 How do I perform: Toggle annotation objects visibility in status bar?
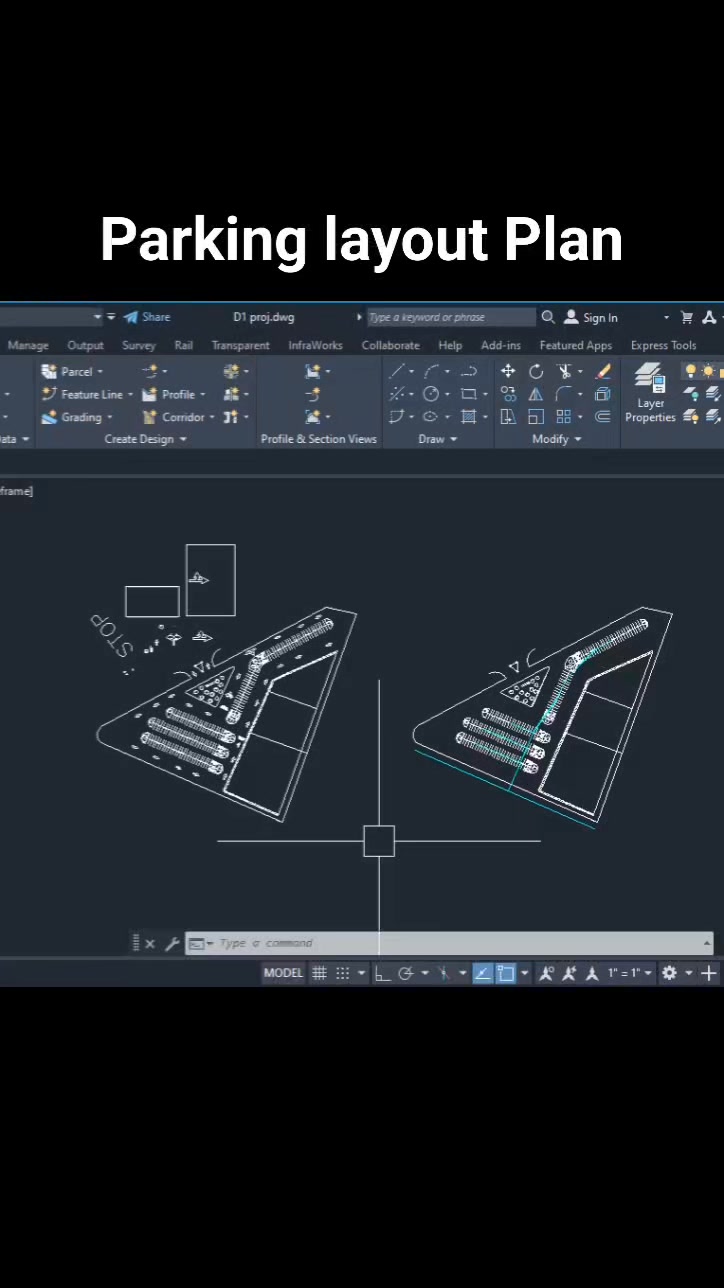click(x=546, y=973)
